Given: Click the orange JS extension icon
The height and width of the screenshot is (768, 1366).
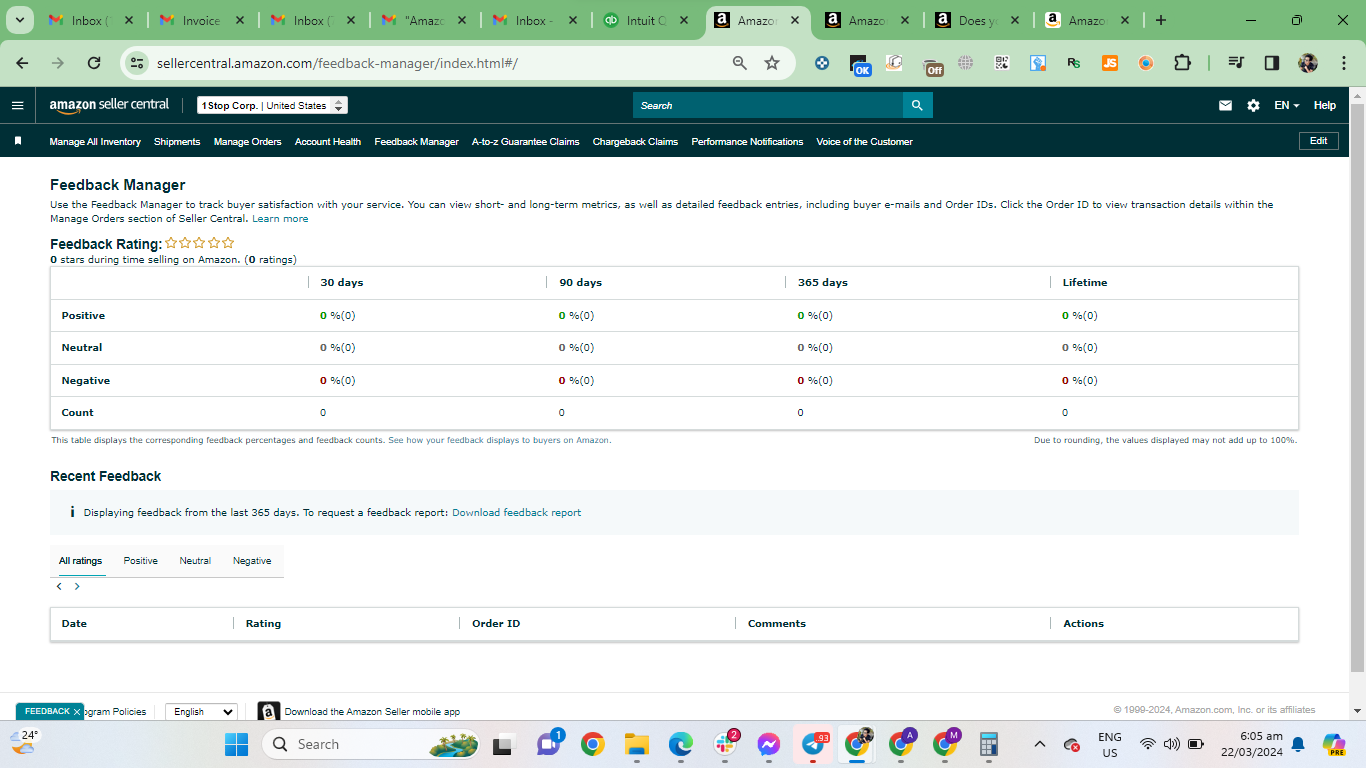Looking at the screenshot, I should tap(1110, 63).
